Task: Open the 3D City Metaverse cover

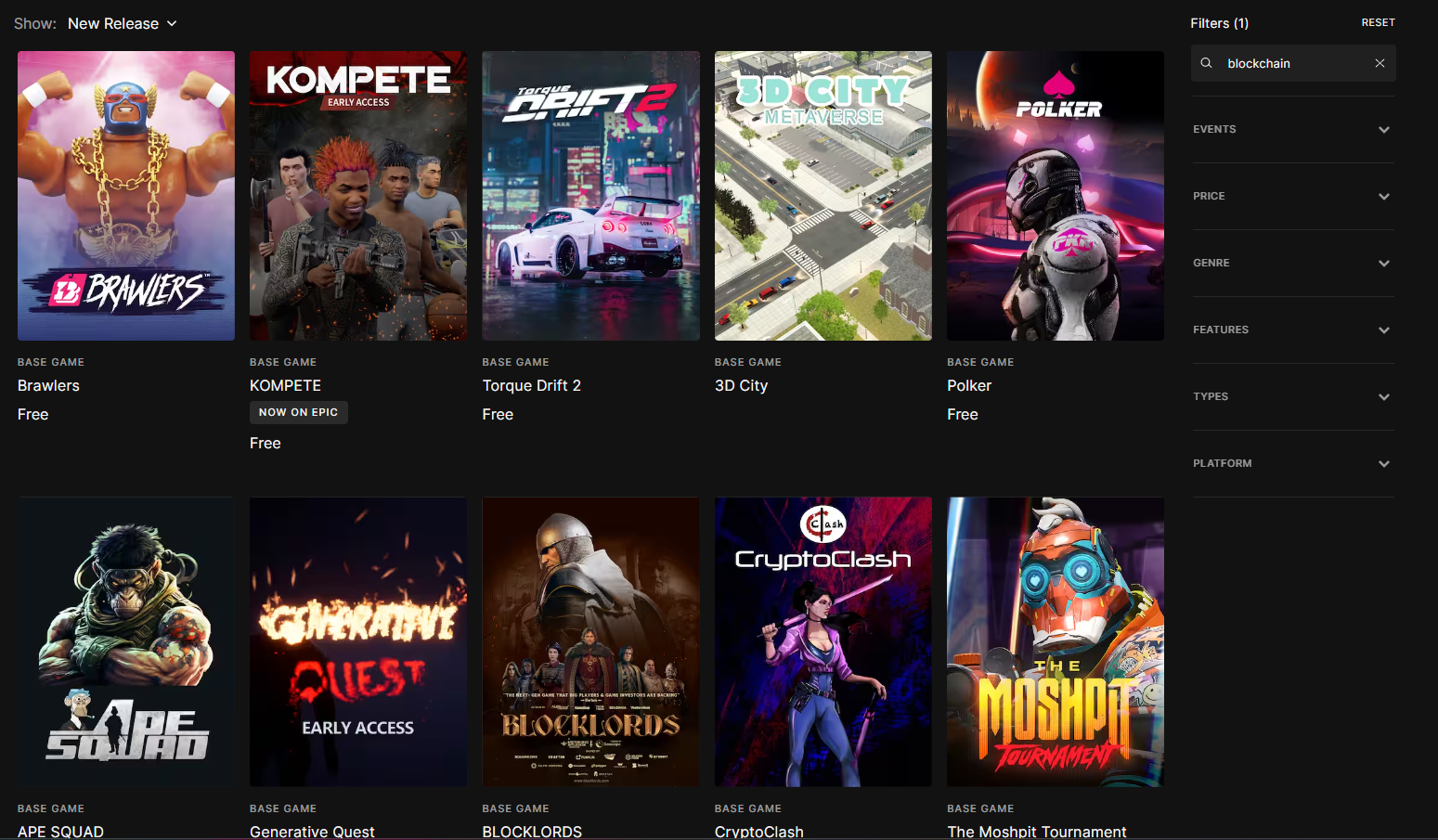Action: [823, 196]
